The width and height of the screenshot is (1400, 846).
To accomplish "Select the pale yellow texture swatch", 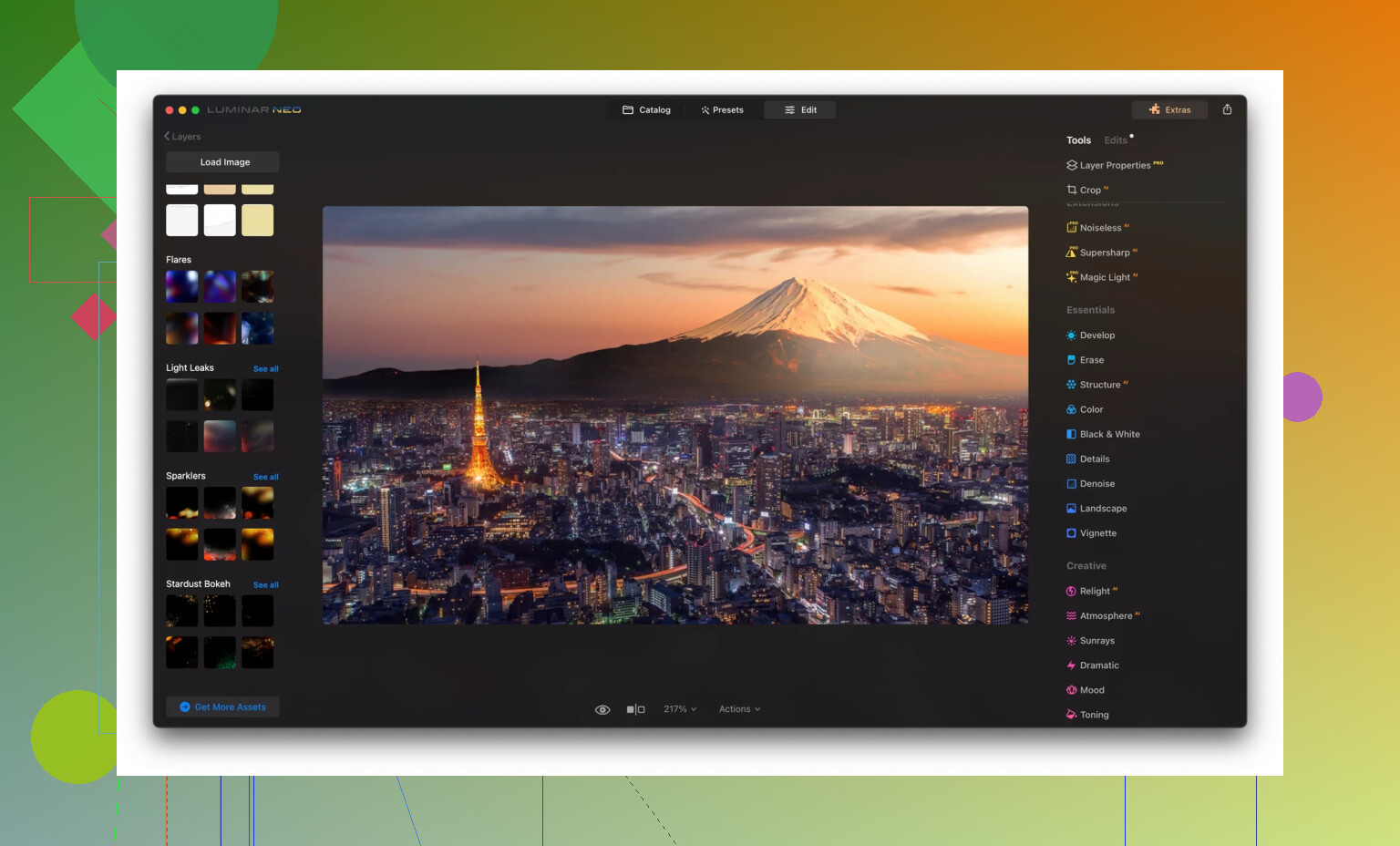I will coord(257,221).
